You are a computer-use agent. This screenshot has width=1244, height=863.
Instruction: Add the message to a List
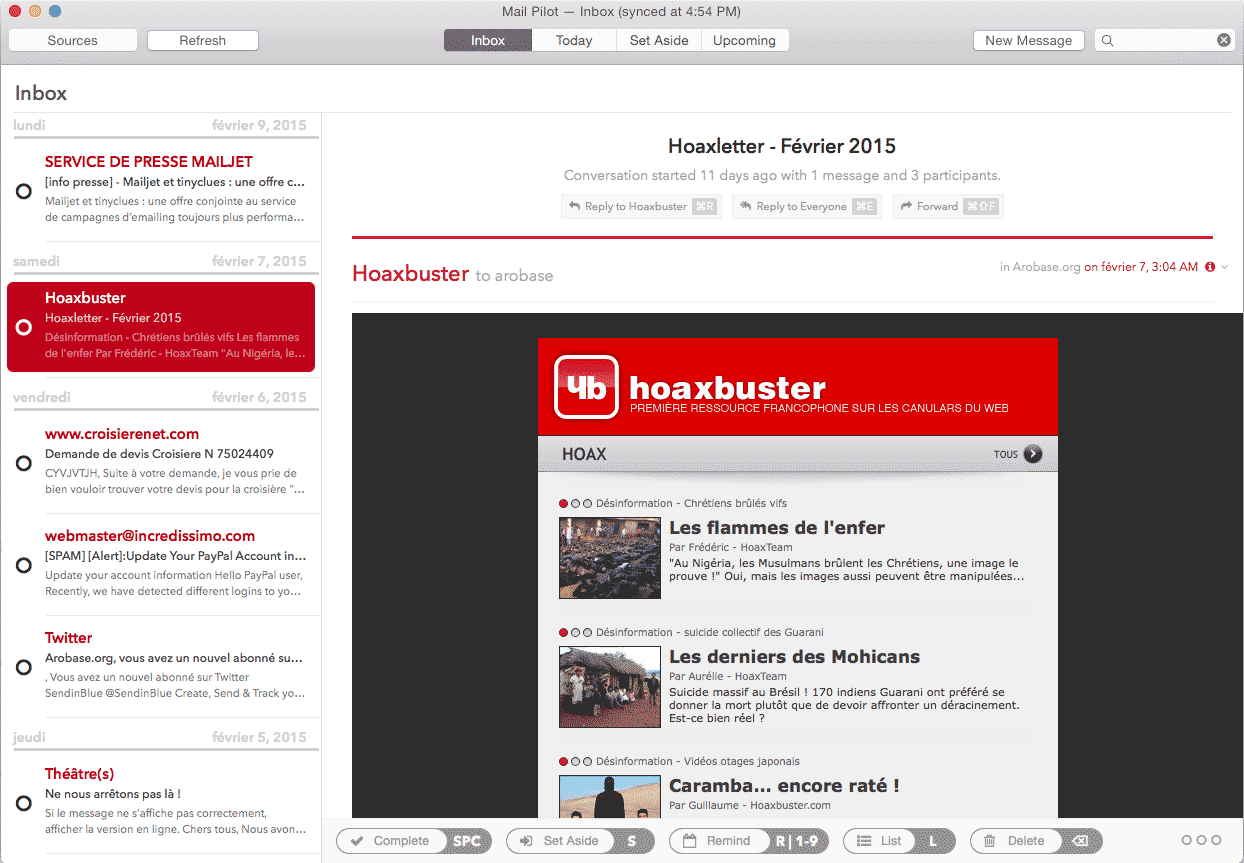click(x=899, y=841)
